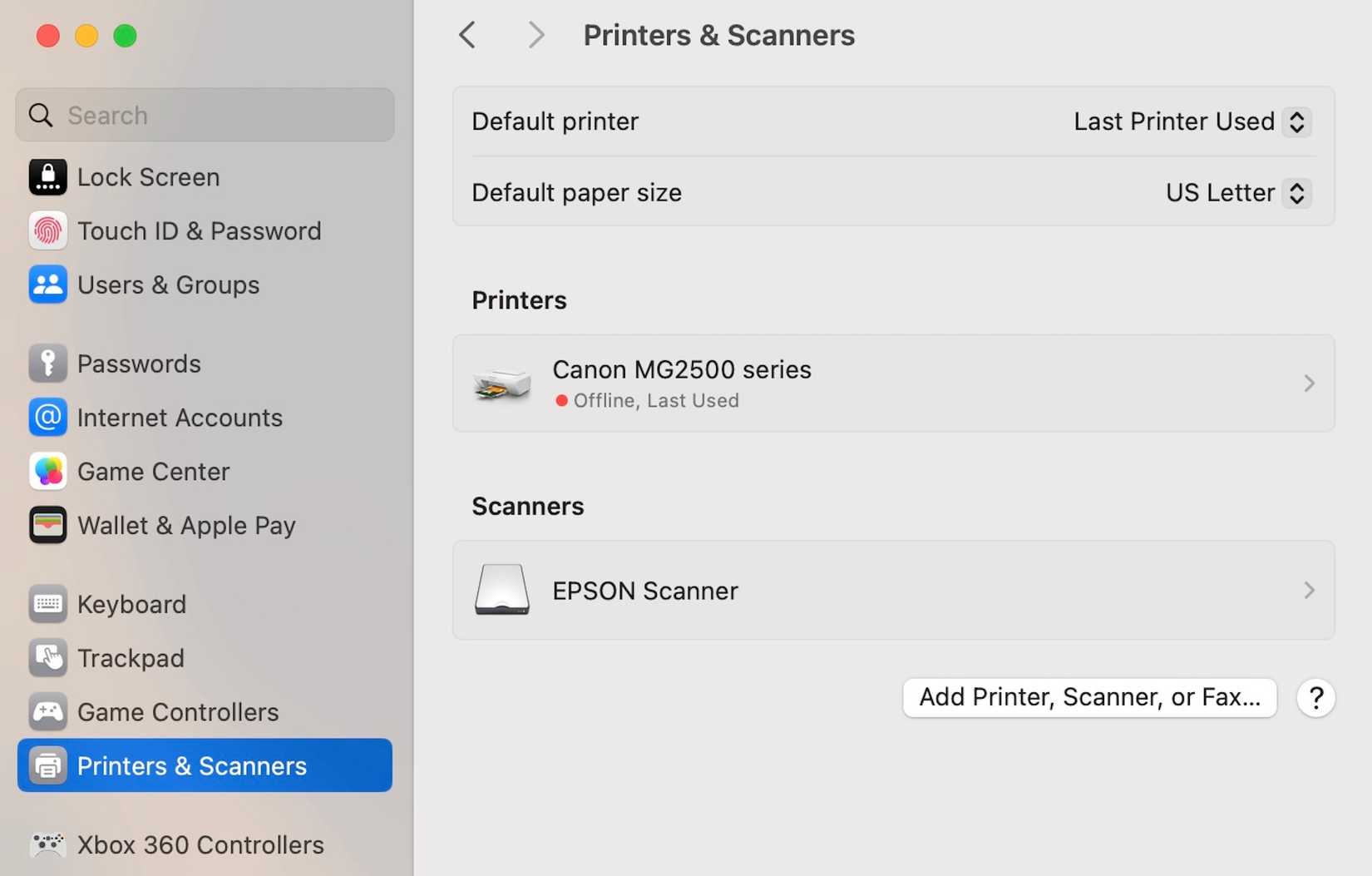
Task: Open Game Controllers settings
Action: coord(205,712)
